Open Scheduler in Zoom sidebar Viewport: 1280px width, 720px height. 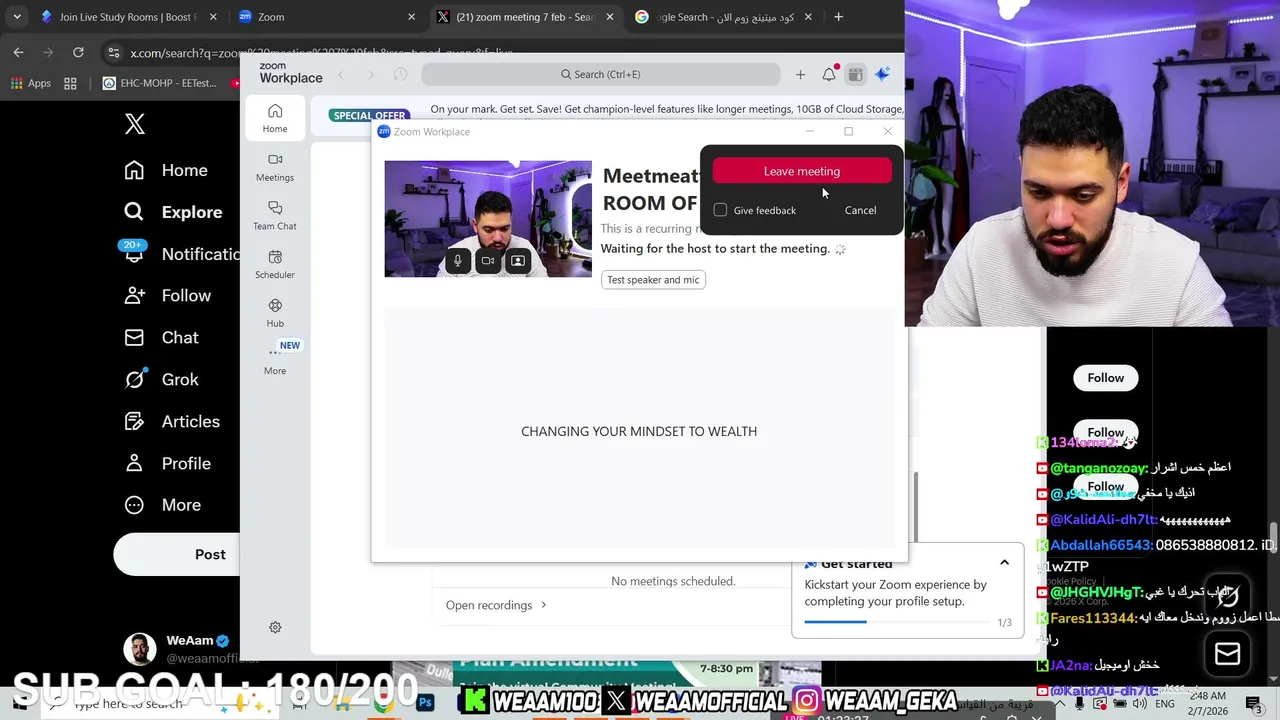click(275, 264)
